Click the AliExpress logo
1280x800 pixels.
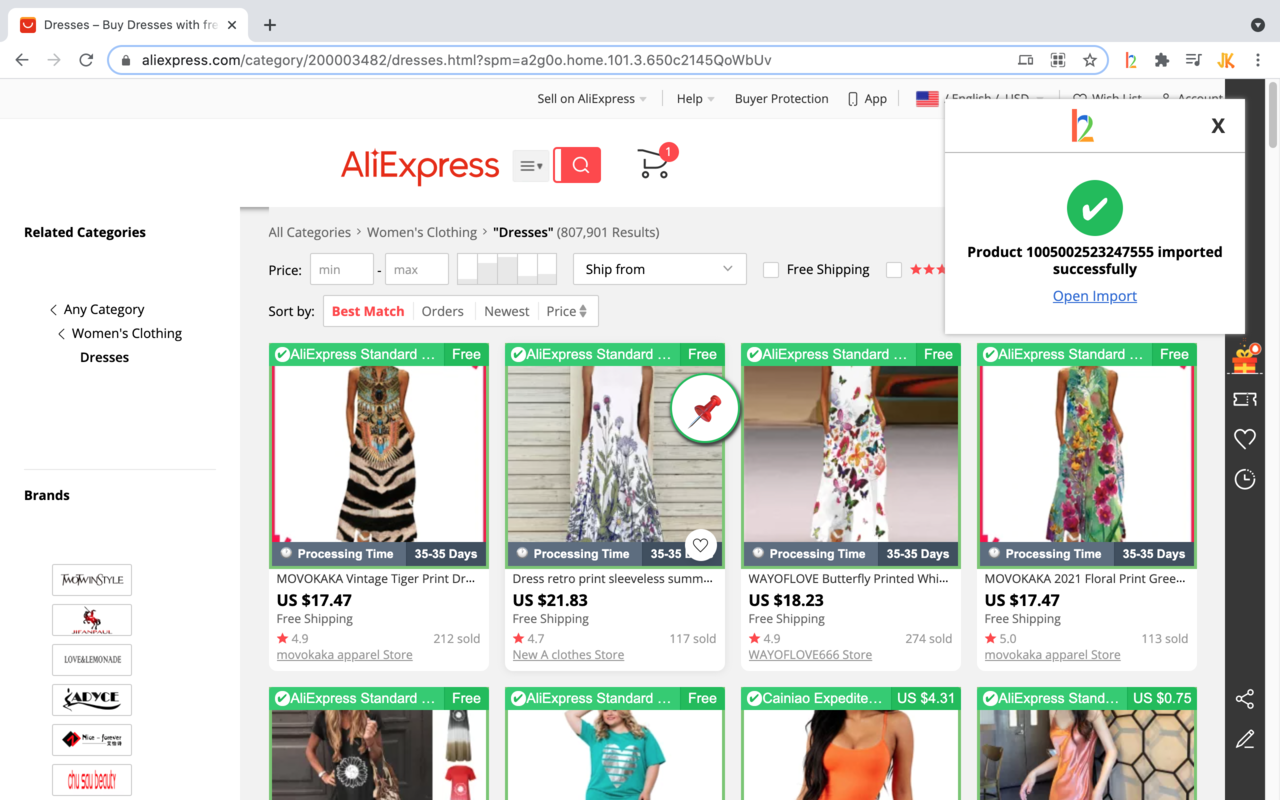[420, 166]
